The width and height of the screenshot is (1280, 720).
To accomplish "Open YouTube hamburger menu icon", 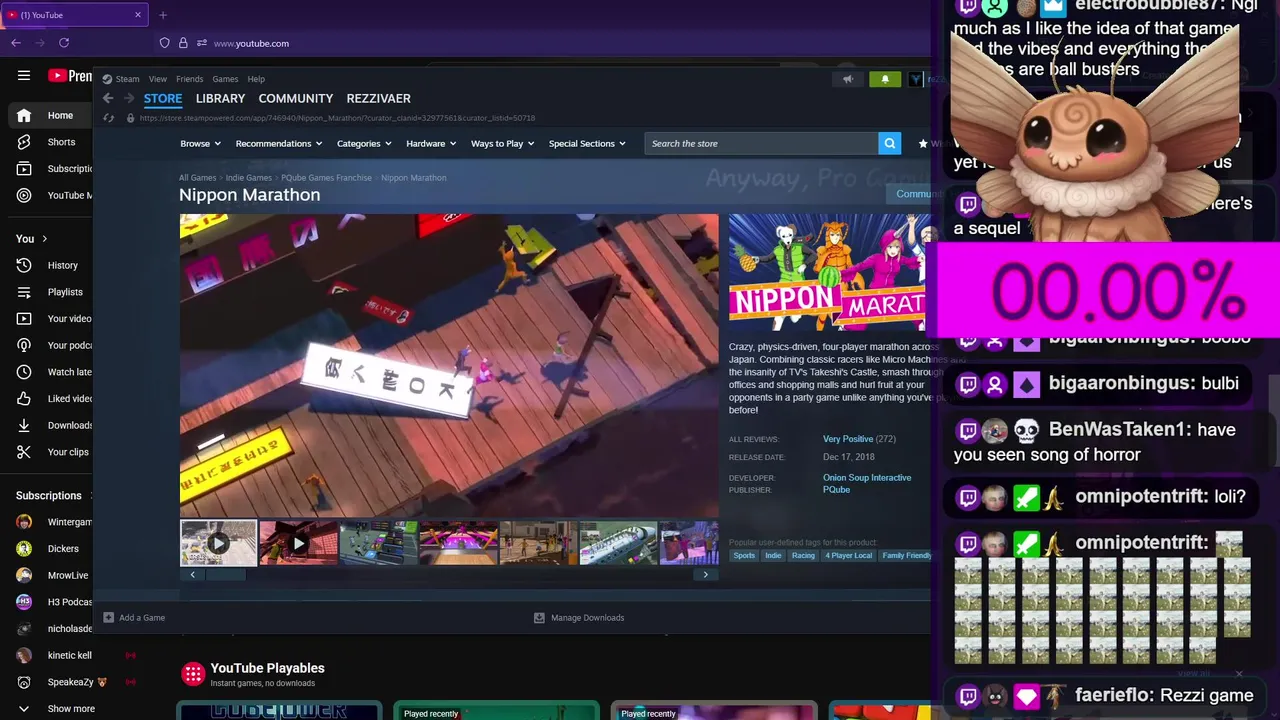I will pos(24,75).
